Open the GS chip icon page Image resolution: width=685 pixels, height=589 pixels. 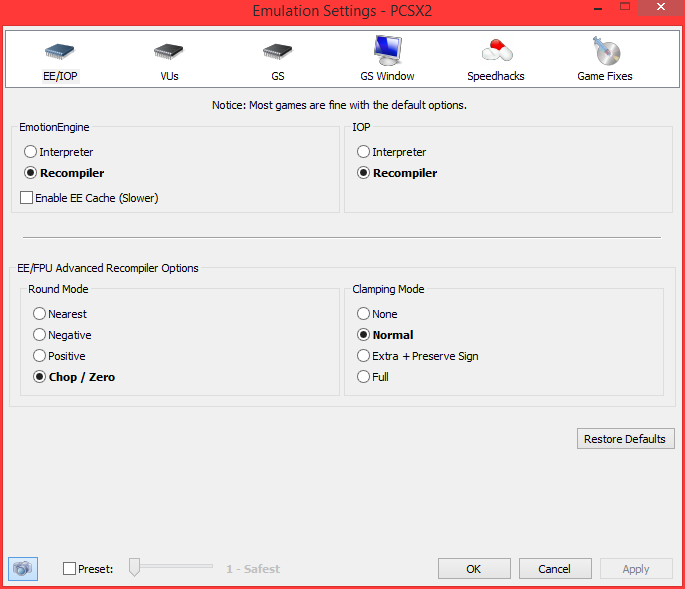(277, 52)
